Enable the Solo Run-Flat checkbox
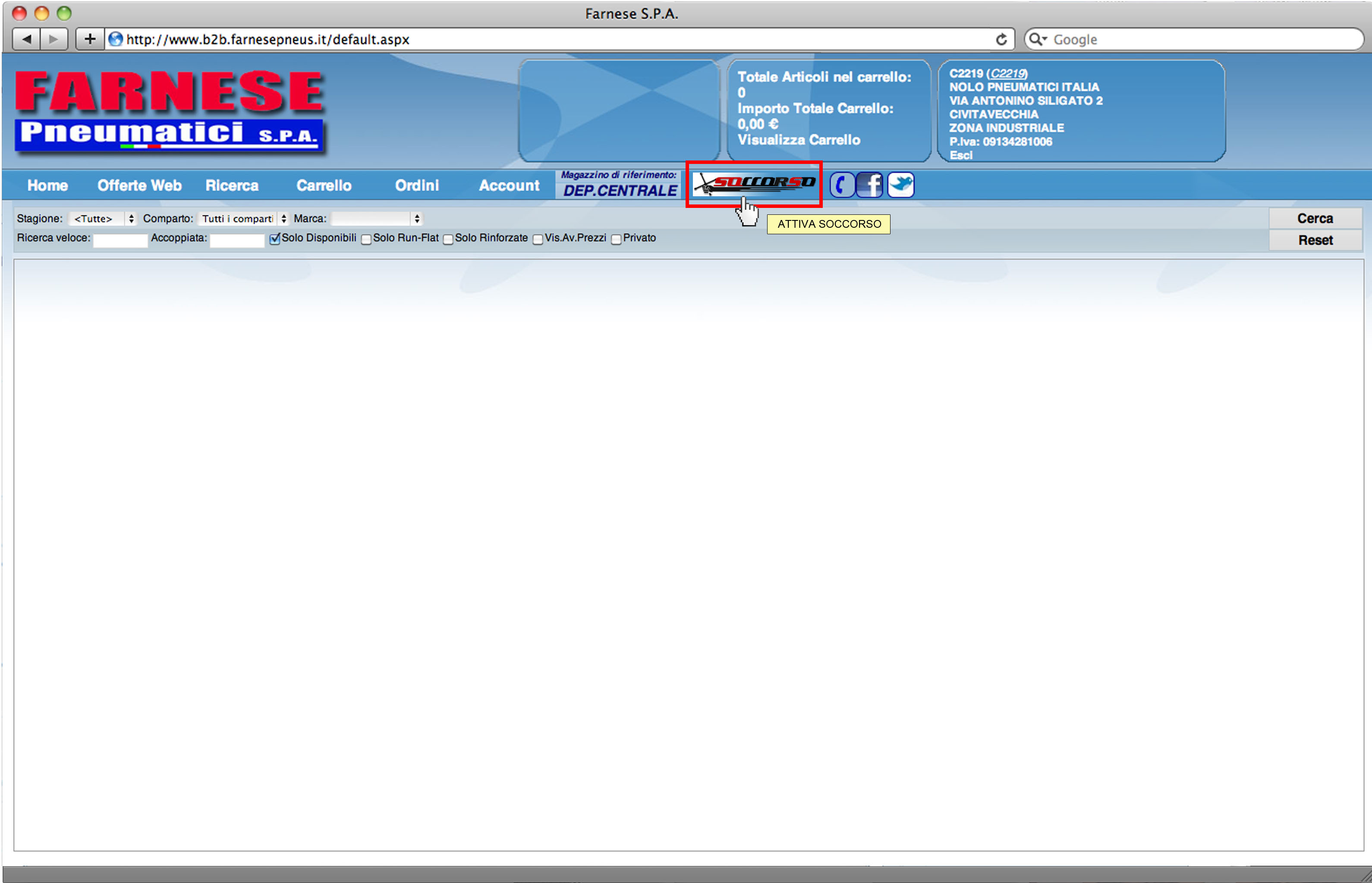 [x=366, y=239]
